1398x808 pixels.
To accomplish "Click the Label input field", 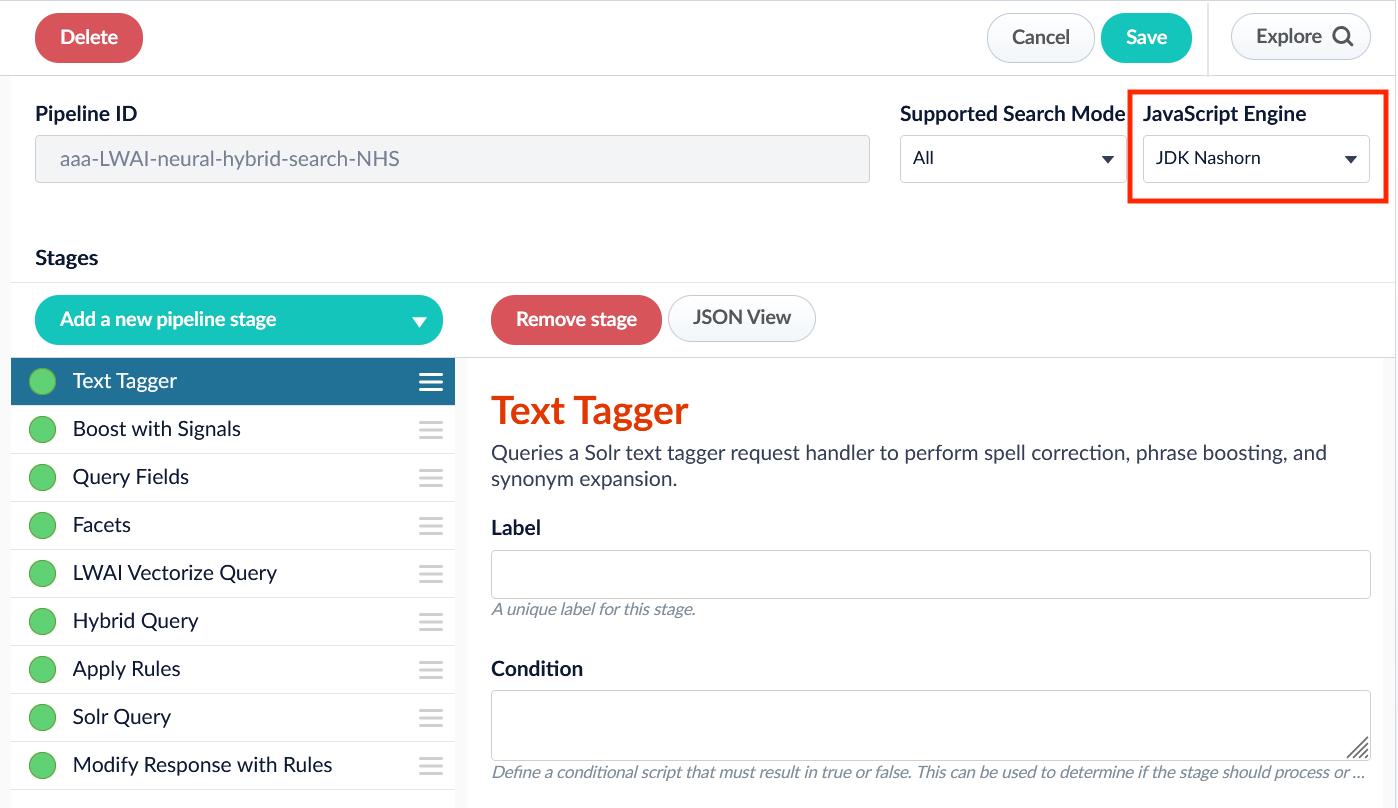I will click(931, 574).
